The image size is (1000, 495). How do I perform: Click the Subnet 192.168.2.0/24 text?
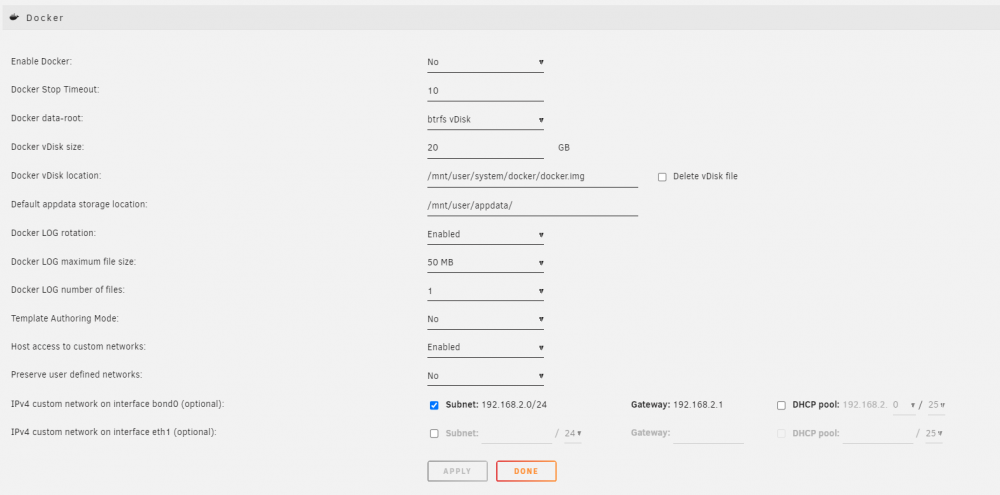tap(496, 404)
